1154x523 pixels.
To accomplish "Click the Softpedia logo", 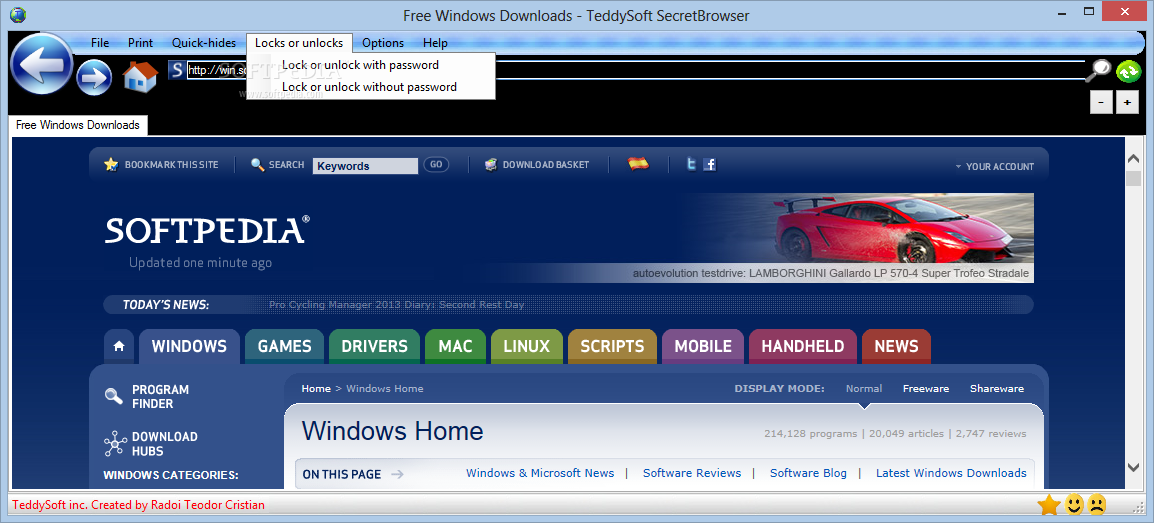I will (x=208, y=230).
